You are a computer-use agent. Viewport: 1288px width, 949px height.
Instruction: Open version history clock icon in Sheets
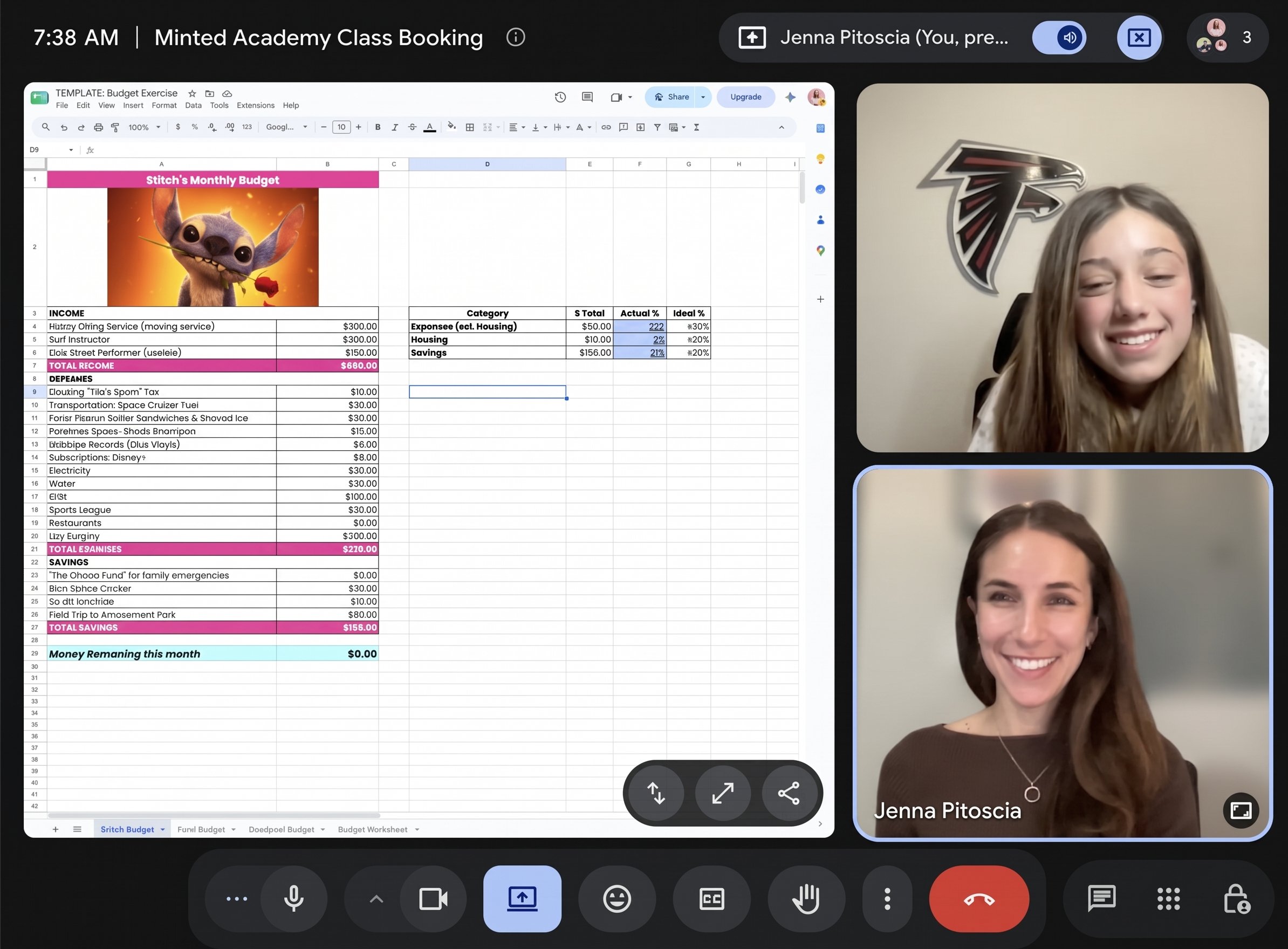(560, 97)
